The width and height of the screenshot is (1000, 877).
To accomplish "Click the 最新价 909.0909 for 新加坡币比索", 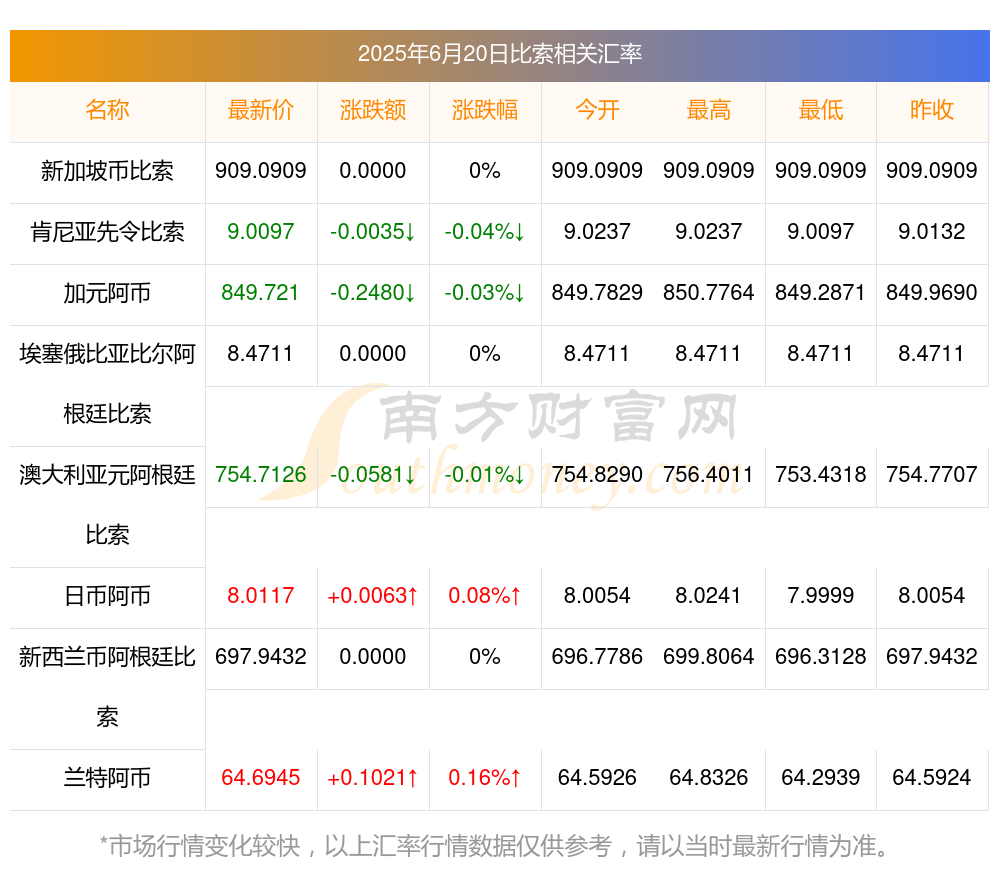I will point(261,171).
